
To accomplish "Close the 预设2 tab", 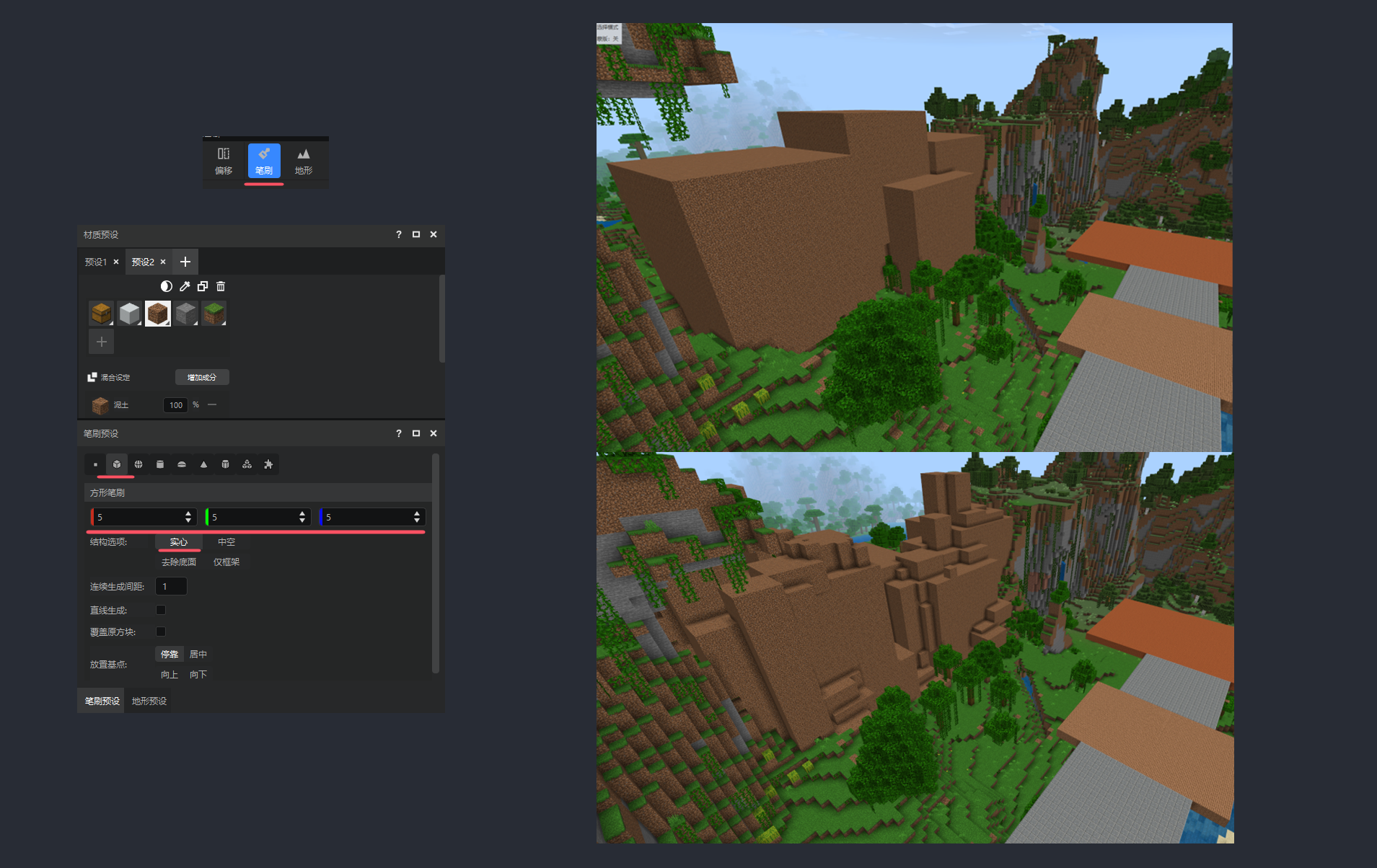I will coord(163,262).
